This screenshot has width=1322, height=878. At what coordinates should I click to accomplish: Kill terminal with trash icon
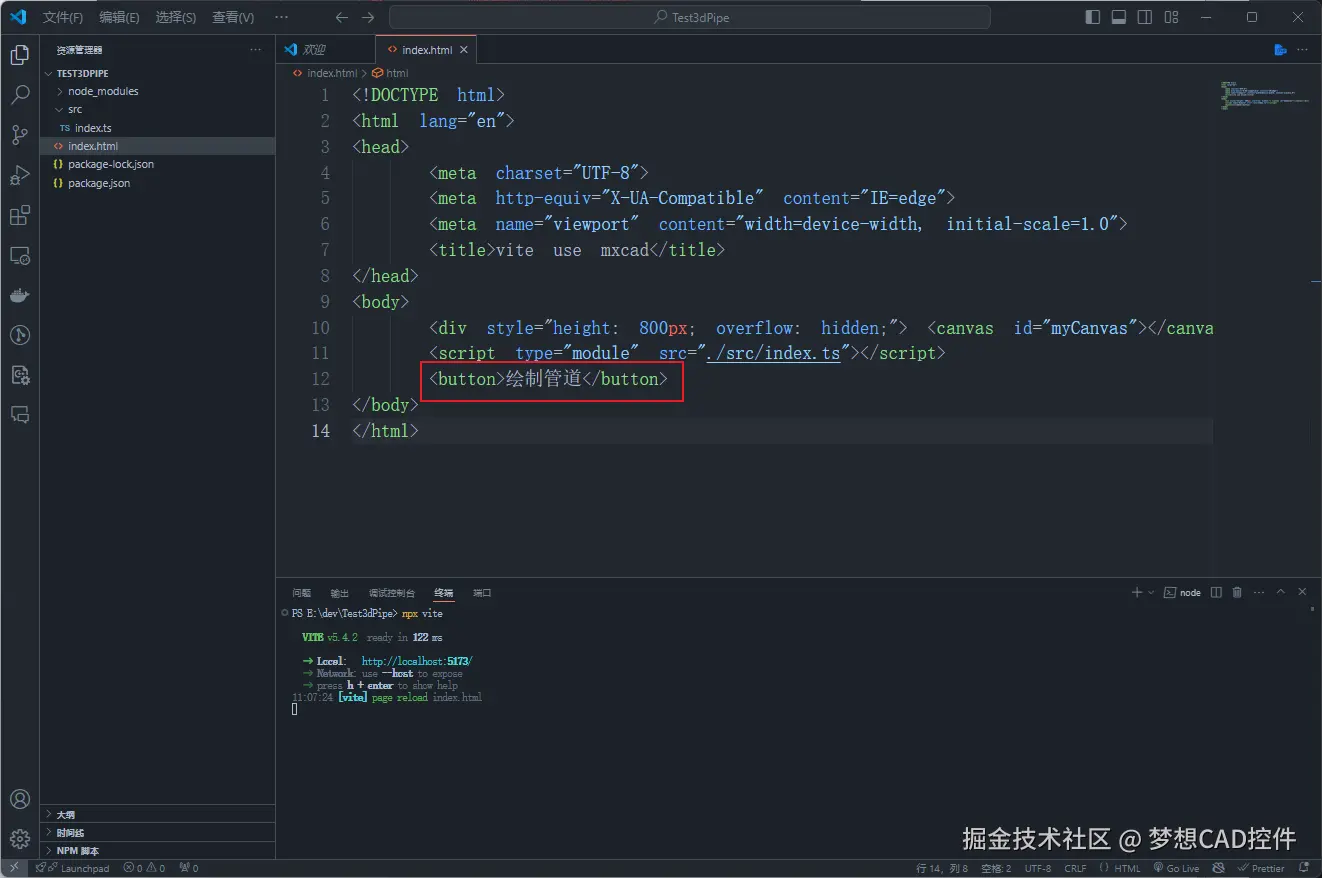point(1237,592)
